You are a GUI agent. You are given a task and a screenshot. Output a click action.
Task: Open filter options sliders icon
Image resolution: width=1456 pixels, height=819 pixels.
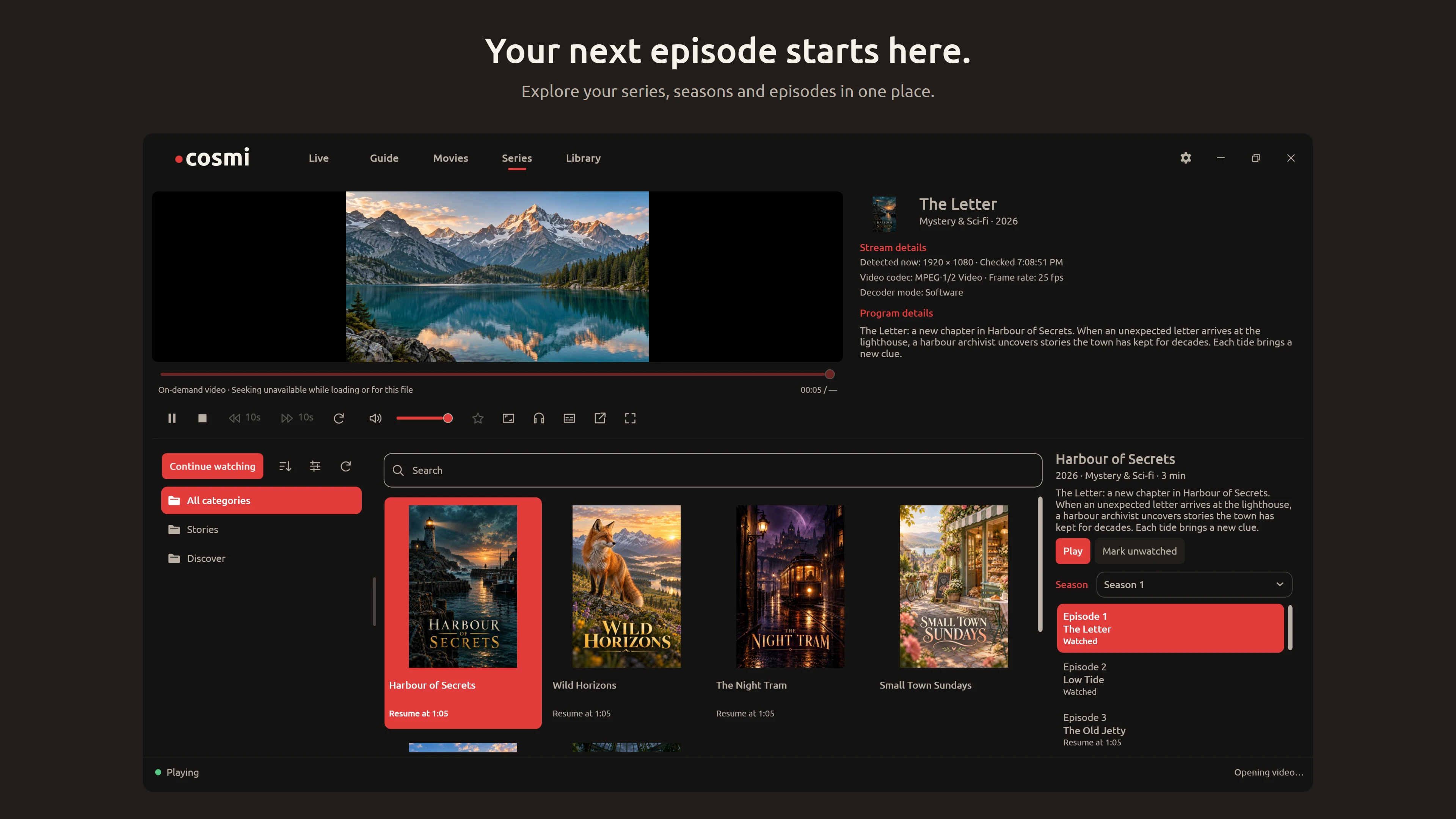[315, 466]
